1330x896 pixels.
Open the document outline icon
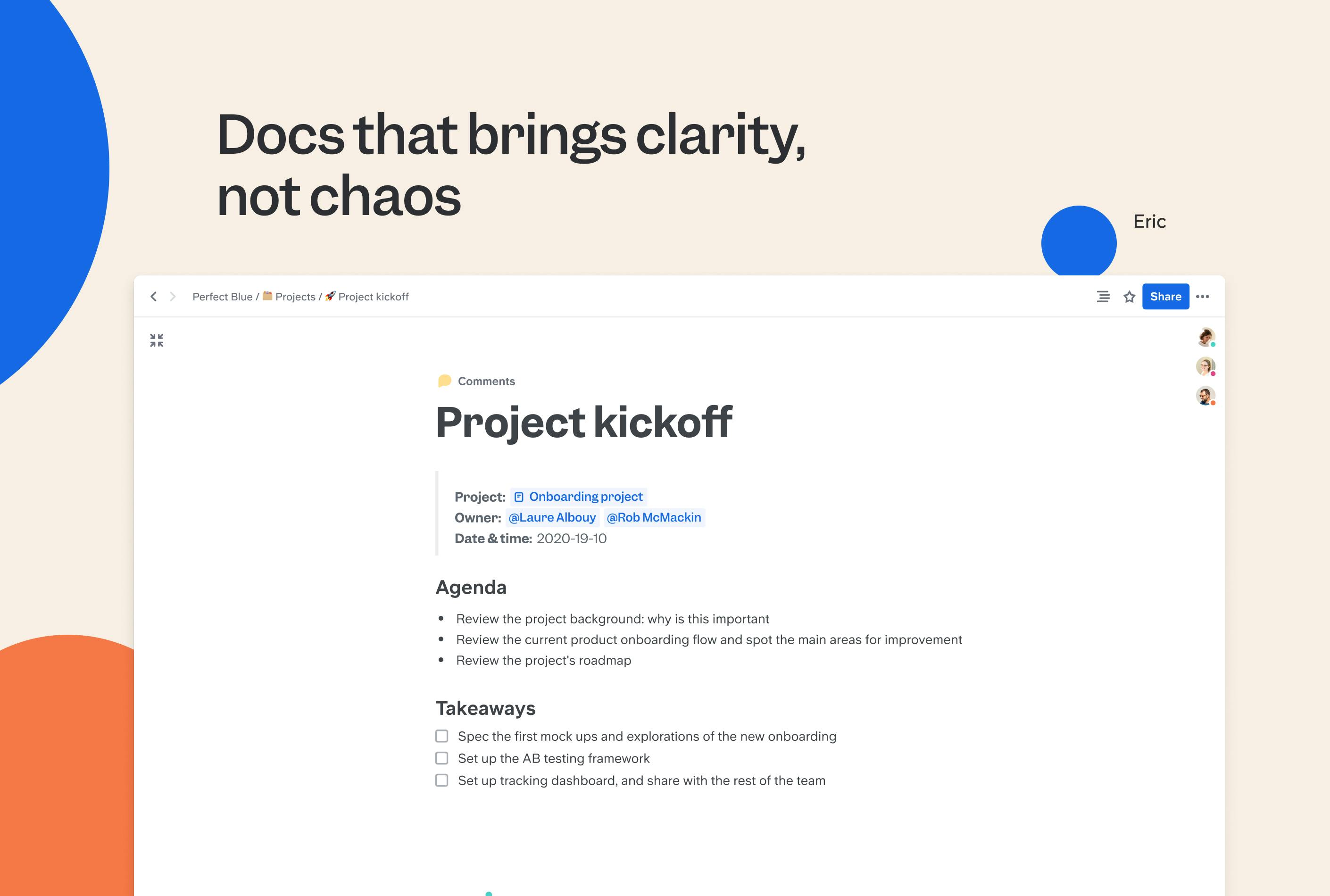click(1103, 297)
